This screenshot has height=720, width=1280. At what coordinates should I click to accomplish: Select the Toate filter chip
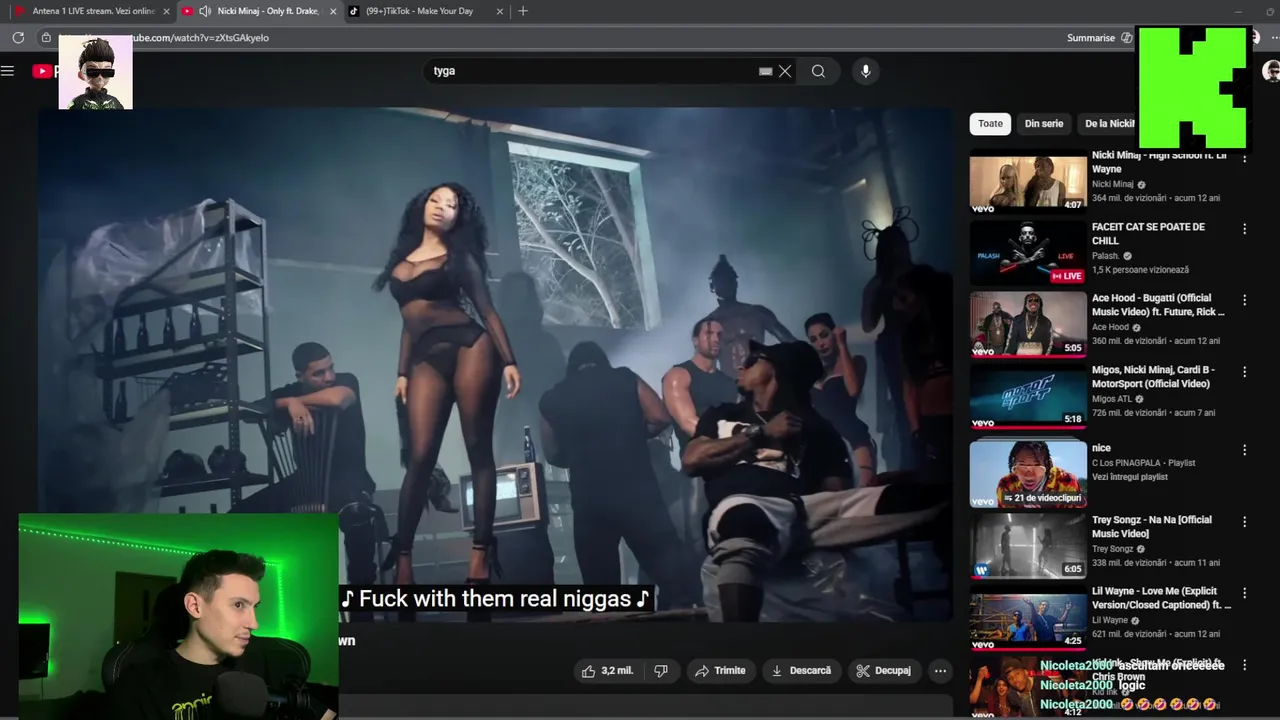click(990, 124)
